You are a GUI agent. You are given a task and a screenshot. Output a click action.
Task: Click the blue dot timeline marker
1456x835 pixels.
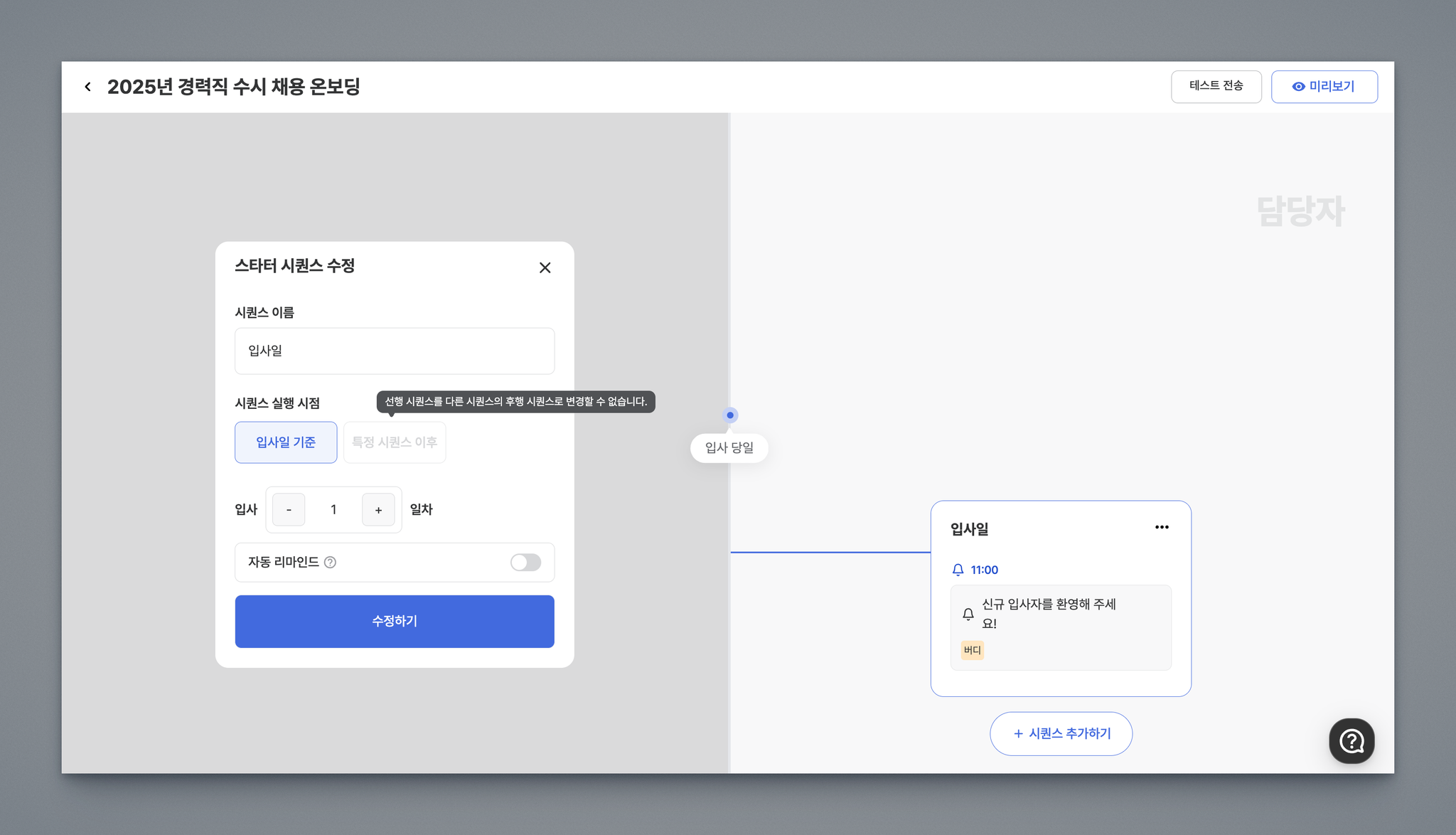[729, 415]
